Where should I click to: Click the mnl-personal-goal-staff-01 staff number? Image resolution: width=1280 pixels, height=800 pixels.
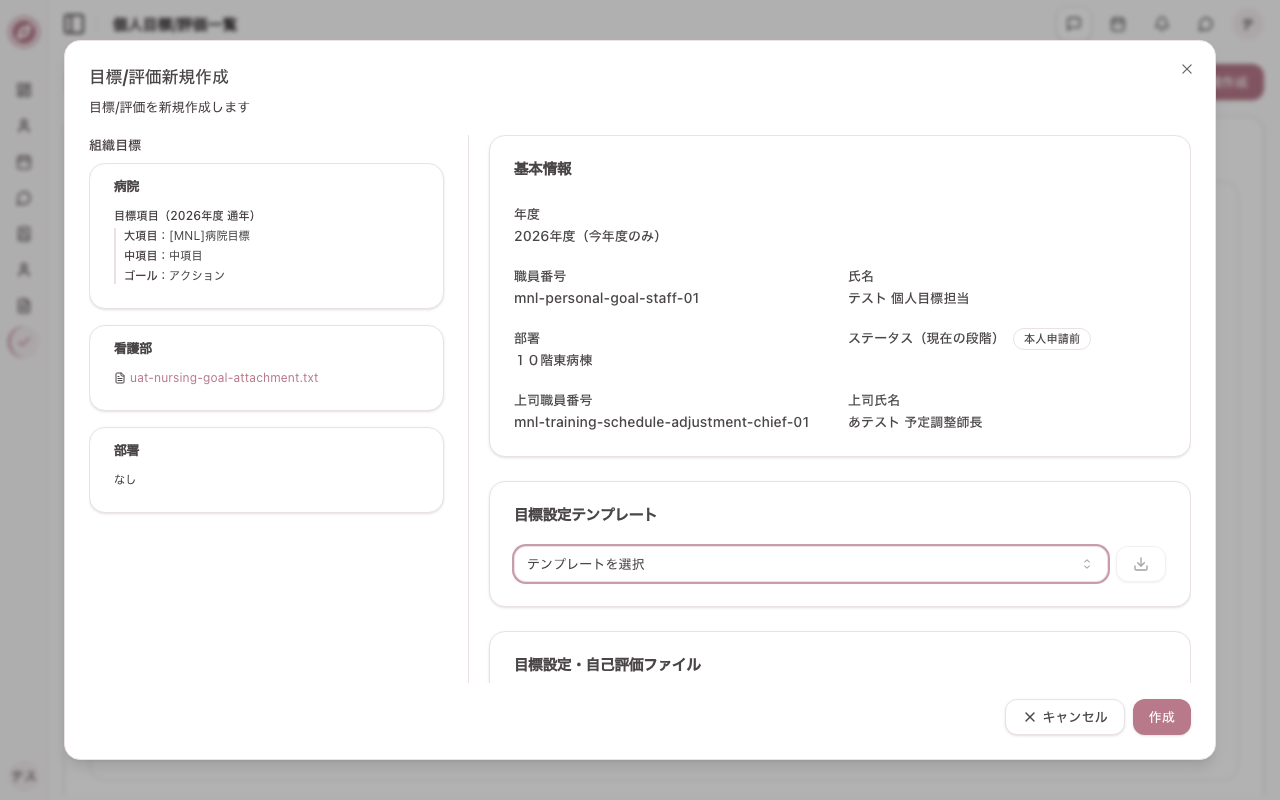pos(607,299)
